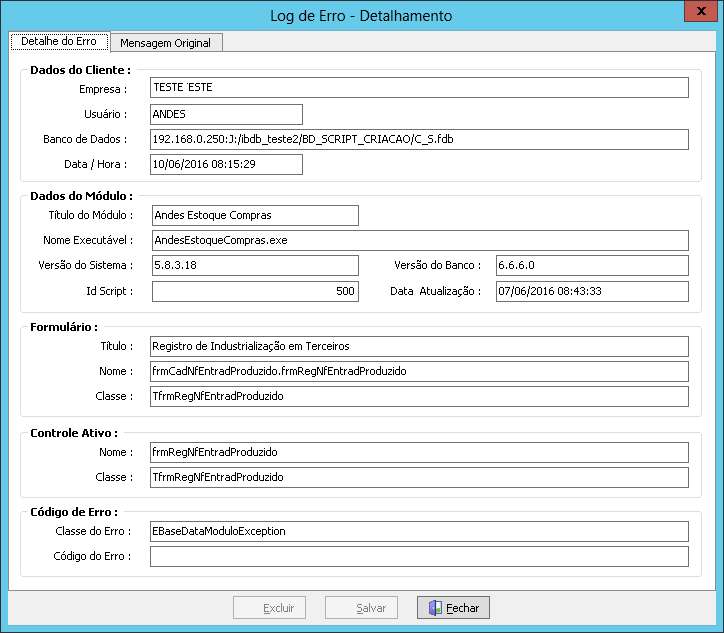Click the Versão do Banco field
The image size is (724, 633).
[592, 265]
